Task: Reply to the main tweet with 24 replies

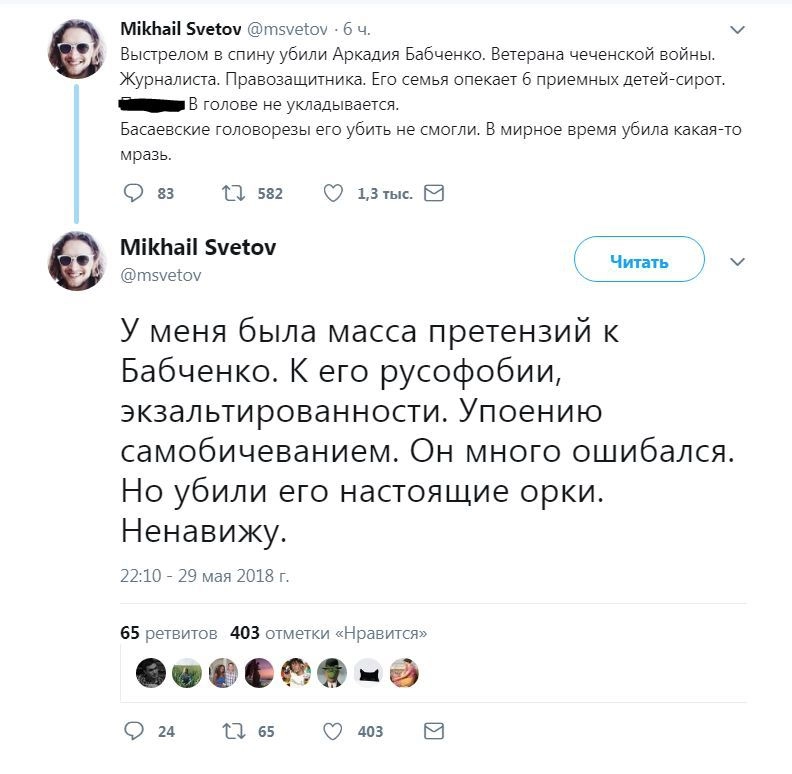Action: (133, 731)
